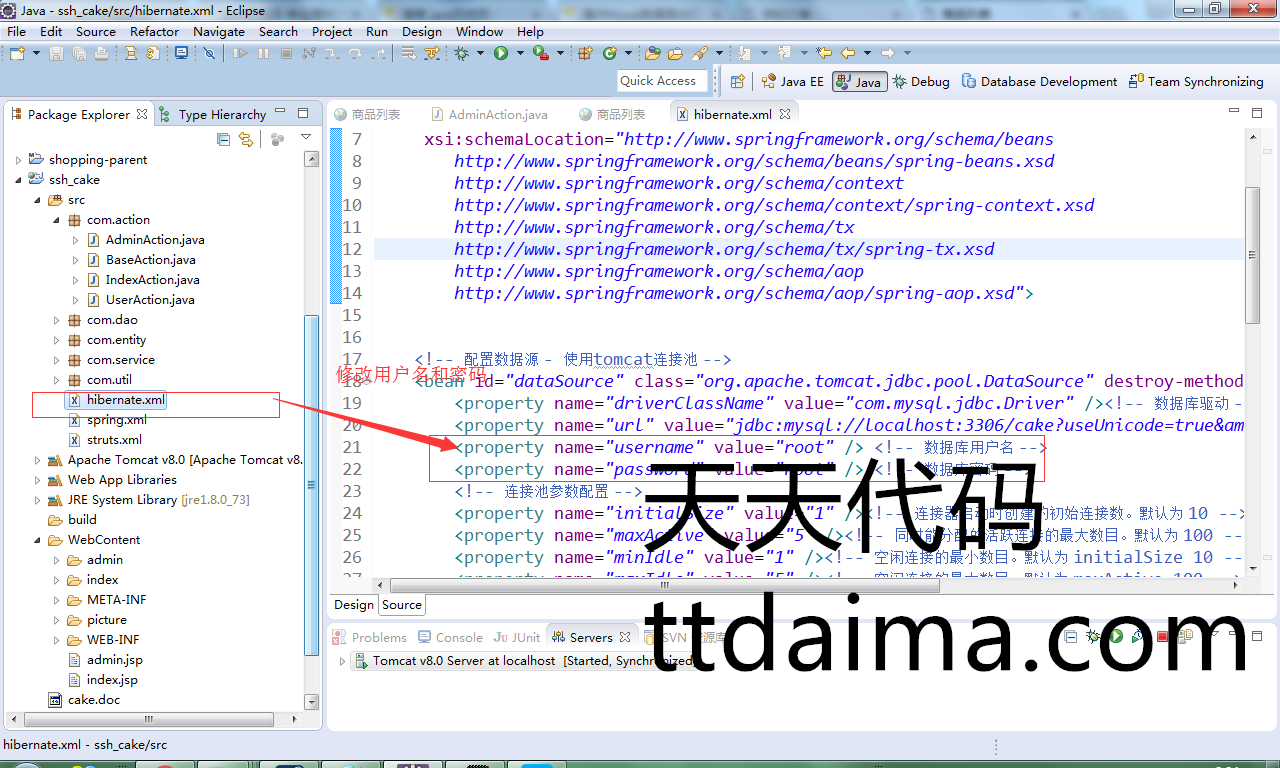Viewport: 1280px width, 768px height.
Task: Click the green Run button in toolbar
Action: (500, 53)
